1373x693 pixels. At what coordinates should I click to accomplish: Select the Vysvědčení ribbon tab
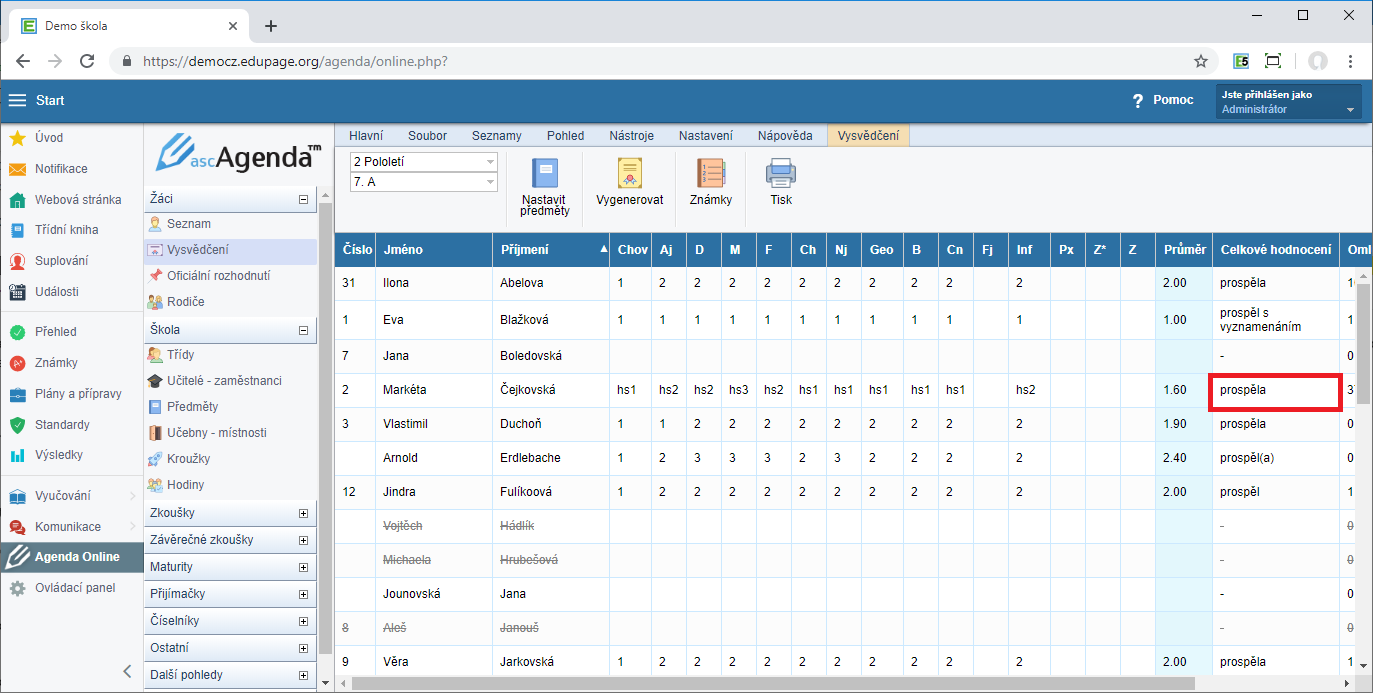868,136
